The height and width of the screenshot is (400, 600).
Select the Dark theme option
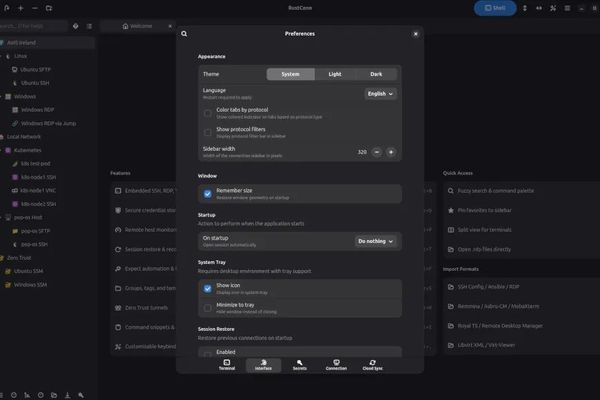pyautogui.click(x=376, y=74)
